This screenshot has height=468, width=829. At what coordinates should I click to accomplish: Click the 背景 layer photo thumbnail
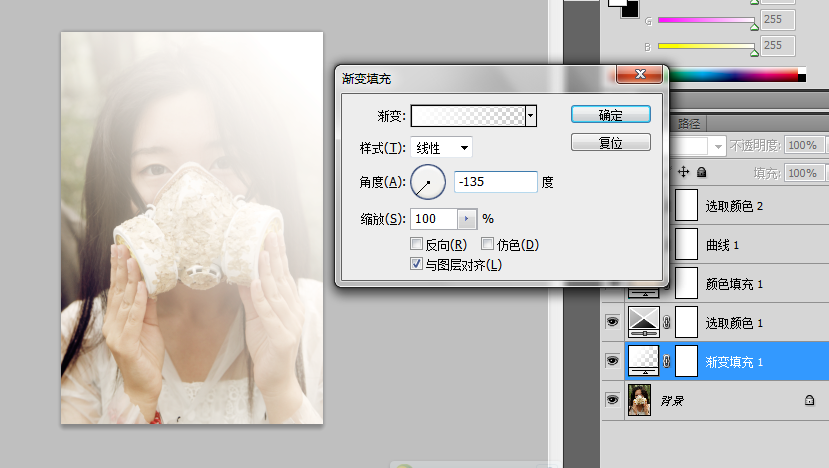point(639,400)
